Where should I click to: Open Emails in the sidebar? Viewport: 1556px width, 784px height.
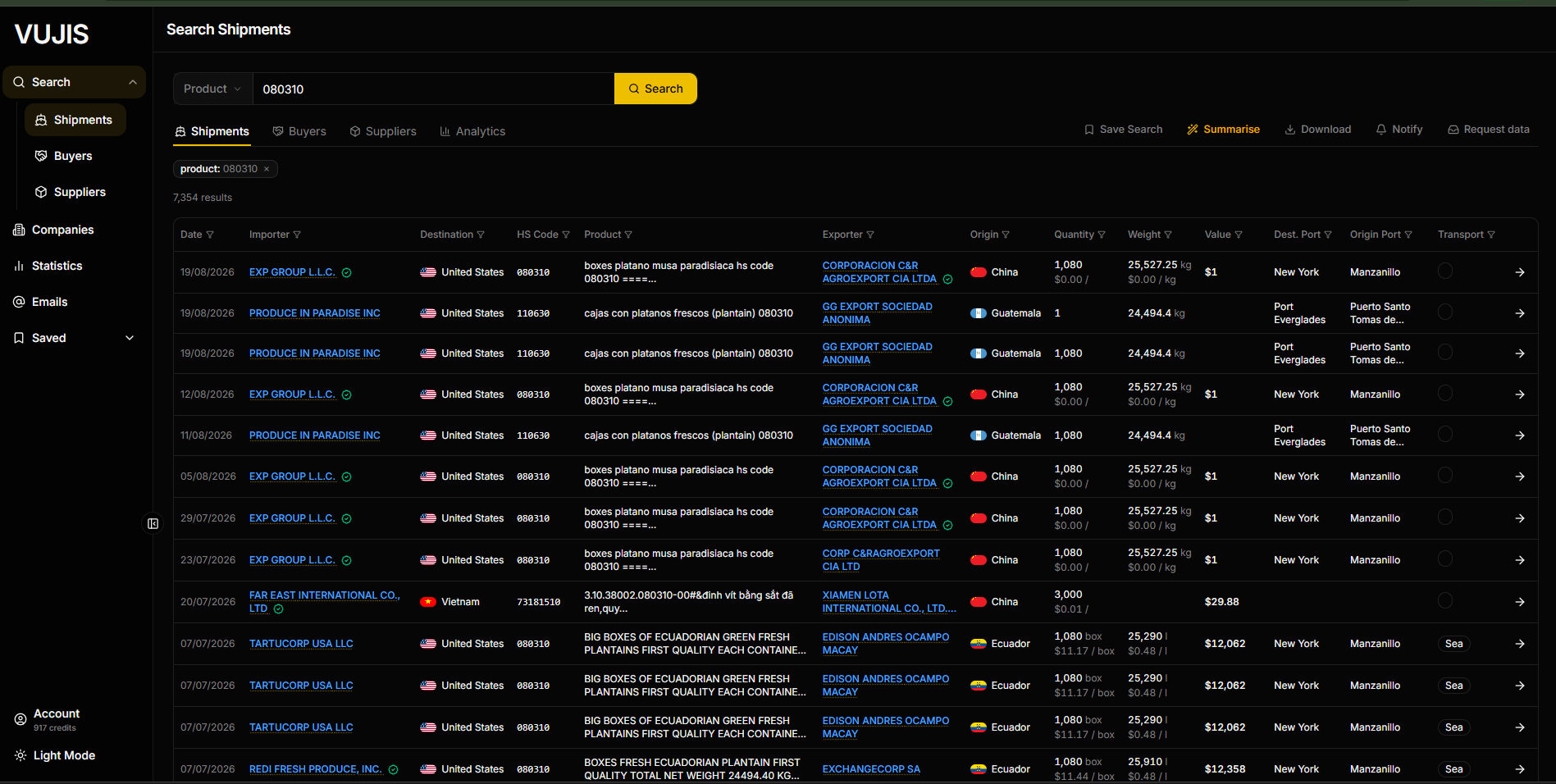click(x=50, y=302)
